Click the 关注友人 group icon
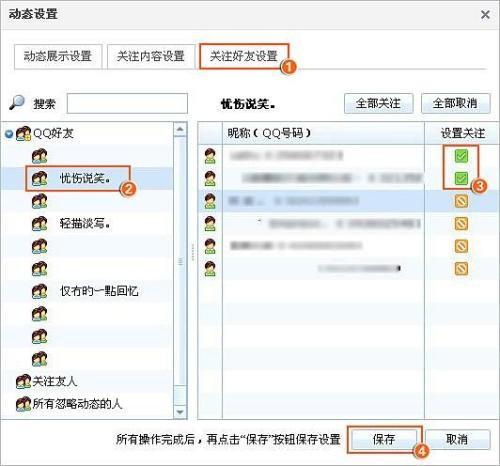The height and width of the screenshot is (466, 500). tap(23, 381)
